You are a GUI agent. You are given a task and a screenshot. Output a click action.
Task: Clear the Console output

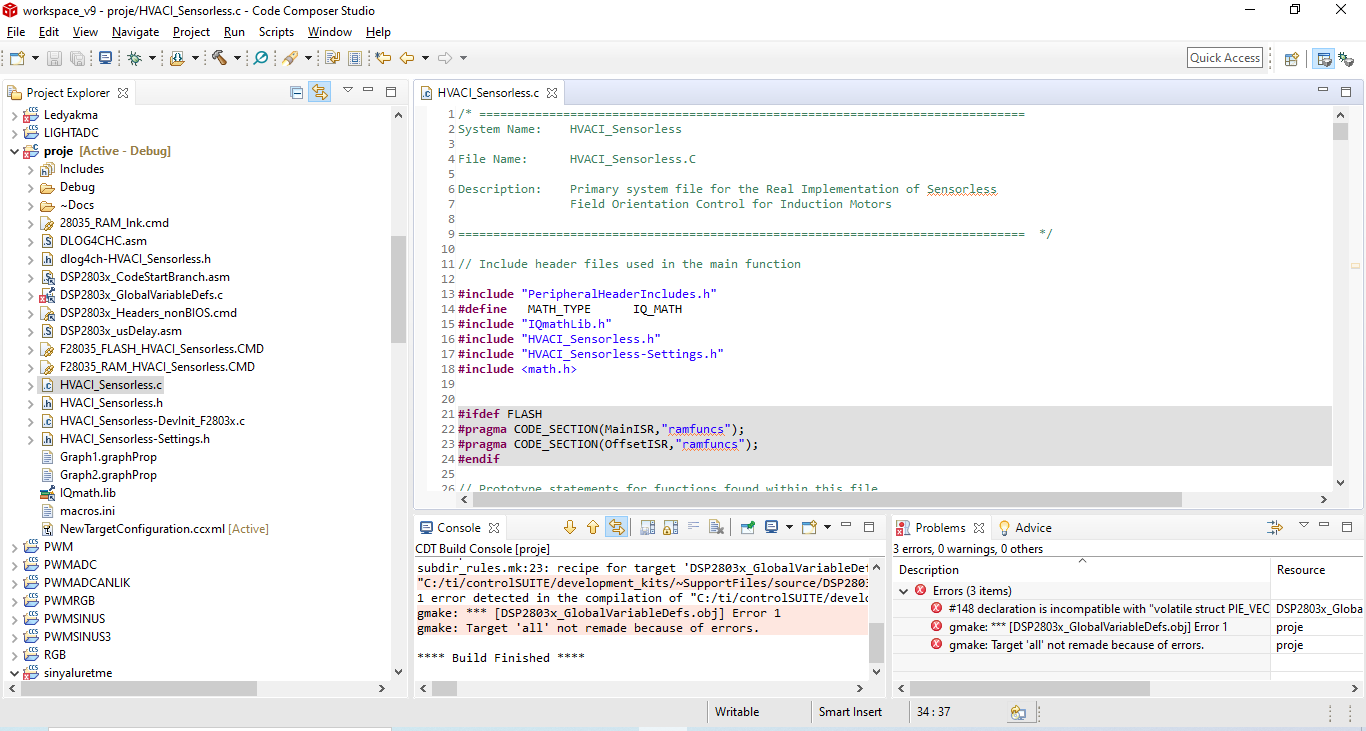(717, 527)
